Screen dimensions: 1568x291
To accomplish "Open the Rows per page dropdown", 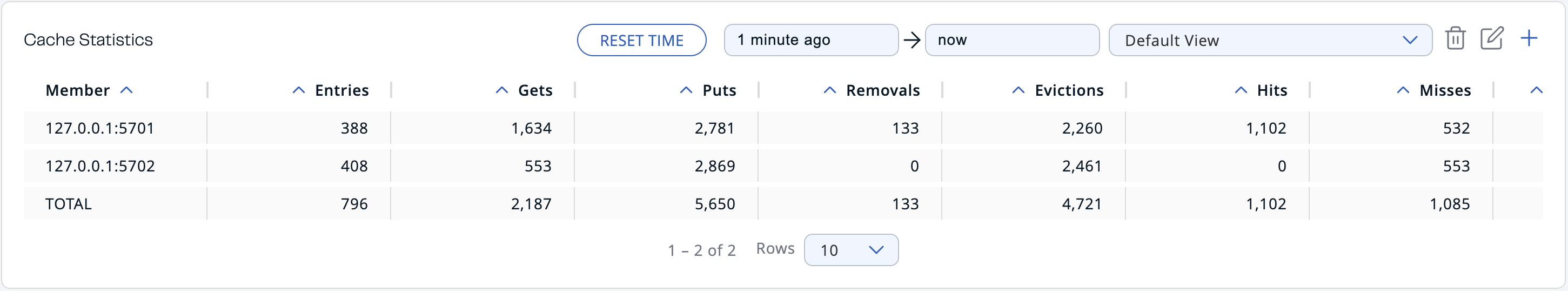I will (850, 250).
